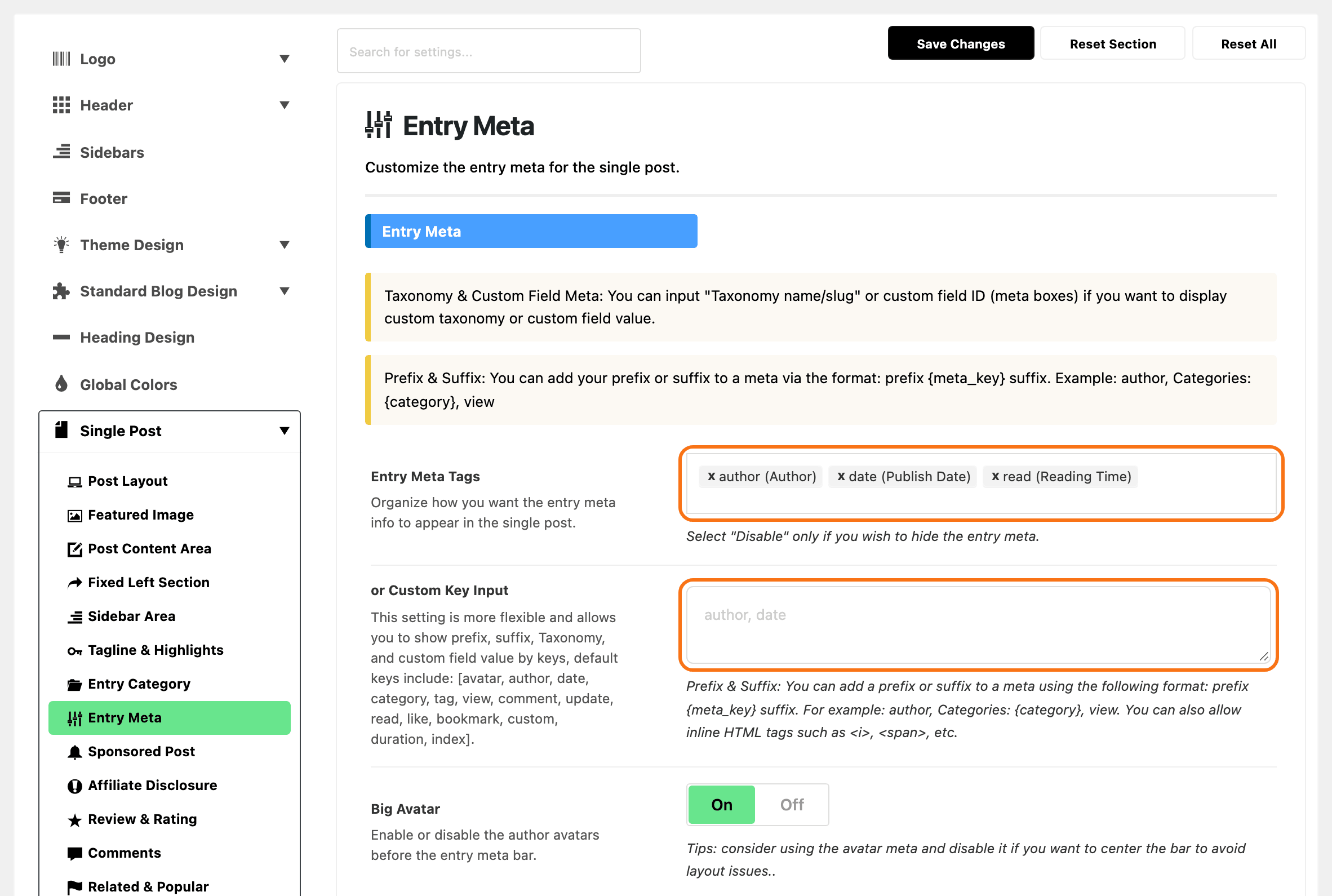Remove the date (Publish Date) tag

tap(841, 476)
